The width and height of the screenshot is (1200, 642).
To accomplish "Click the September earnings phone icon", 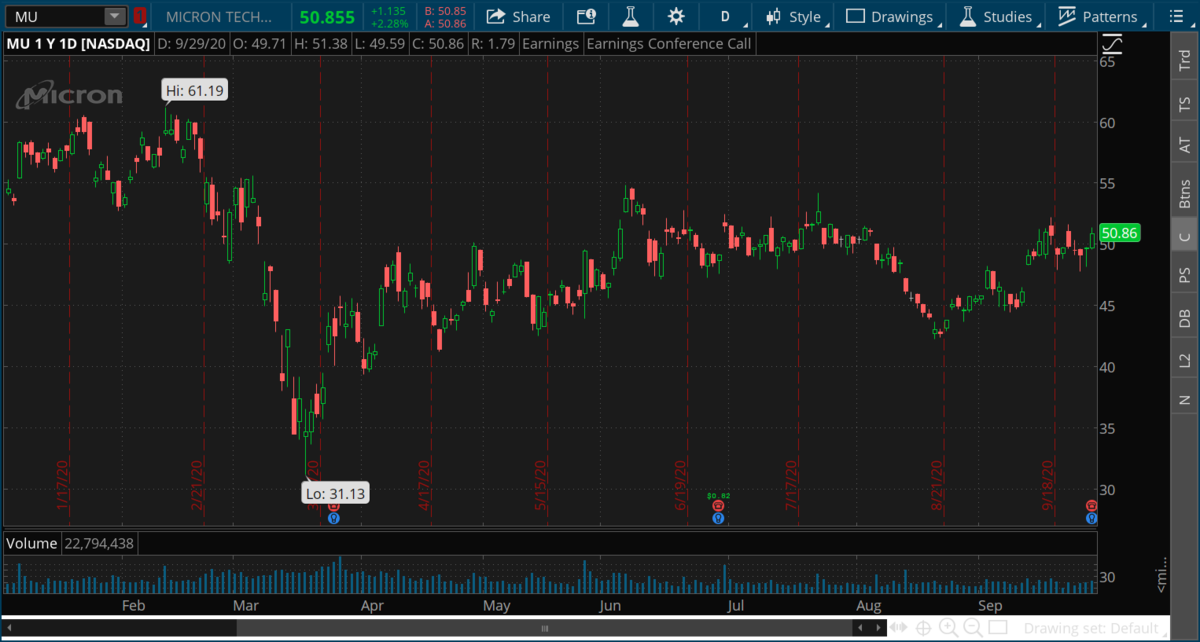I will click(1092, 507).
